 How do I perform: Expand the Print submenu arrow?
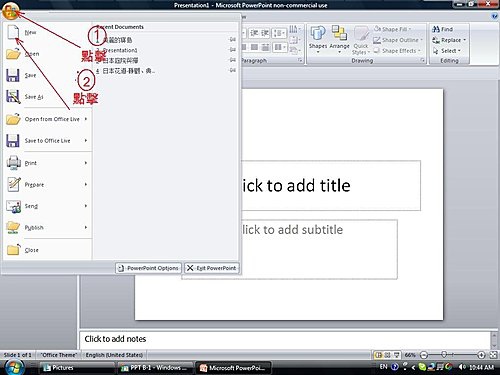point(86,163)
